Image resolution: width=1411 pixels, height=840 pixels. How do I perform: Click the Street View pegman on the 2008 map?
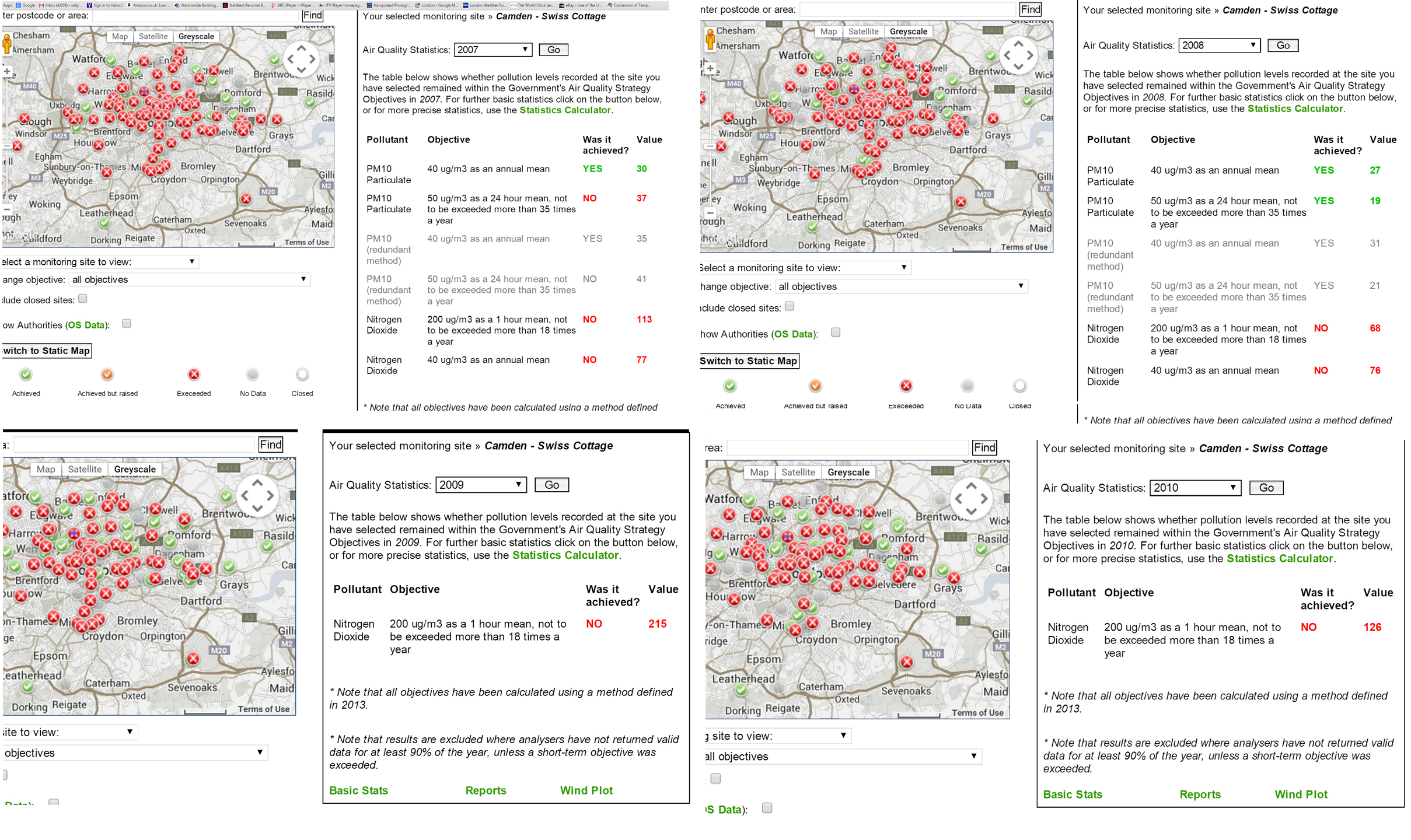point(710,40)
